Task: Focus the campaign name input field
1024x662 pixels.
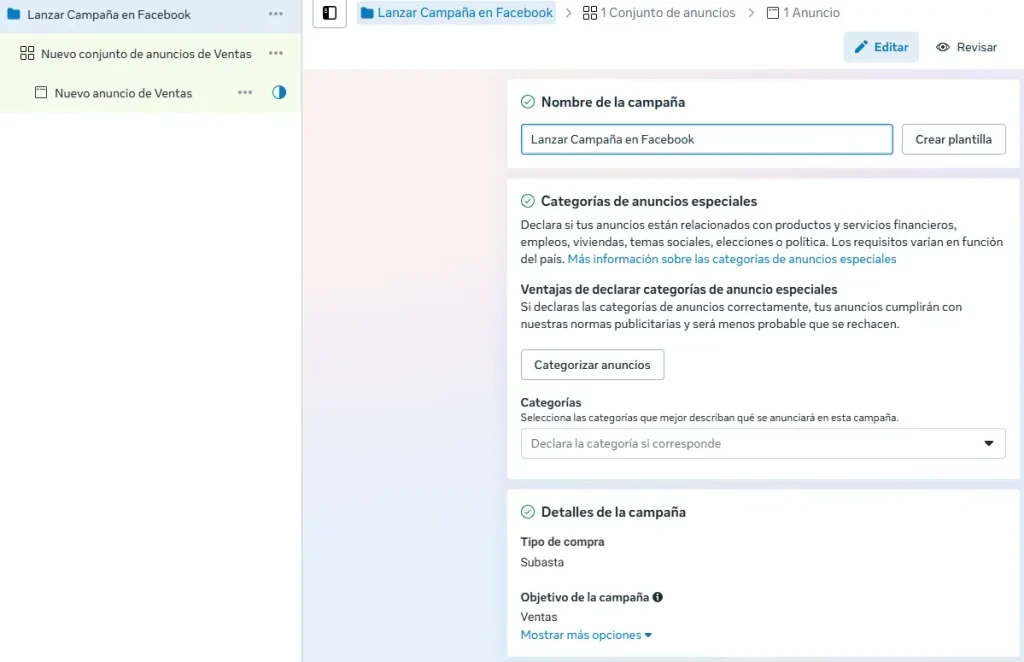Action: pos(707,139)
